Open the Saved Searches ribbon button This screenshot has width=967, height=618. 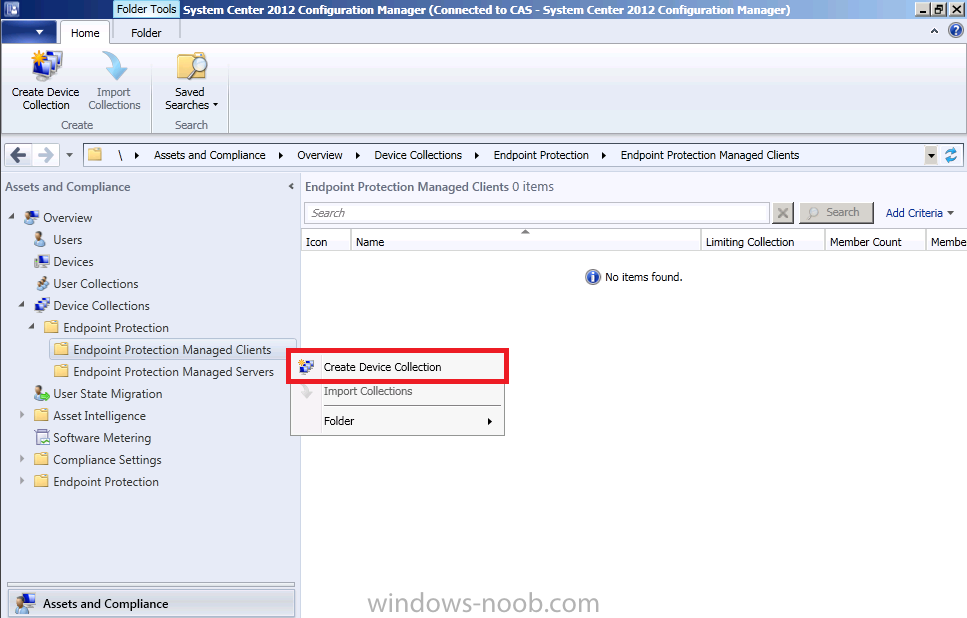[191, 81]
